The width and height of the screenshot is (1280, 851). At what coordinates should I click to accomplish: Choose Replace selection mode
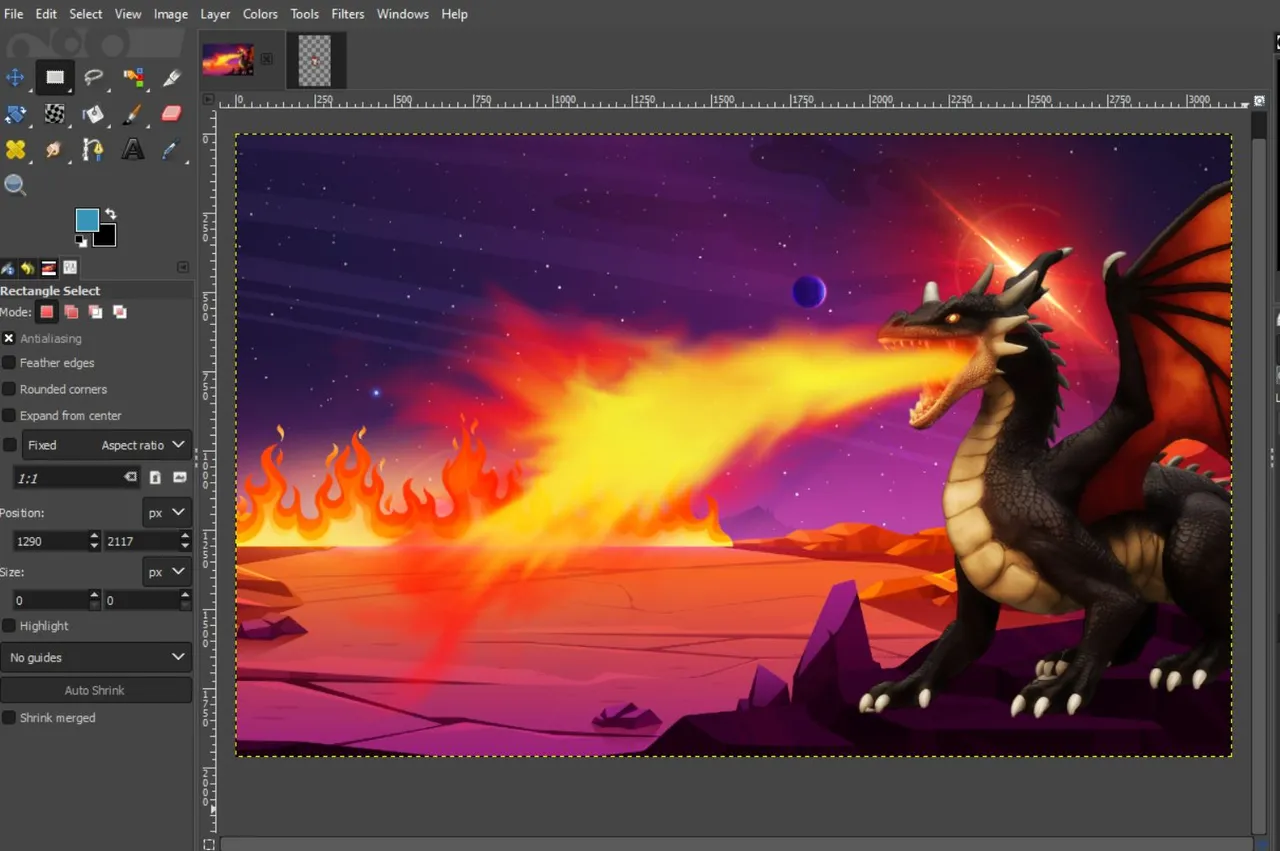click(47, 312)
